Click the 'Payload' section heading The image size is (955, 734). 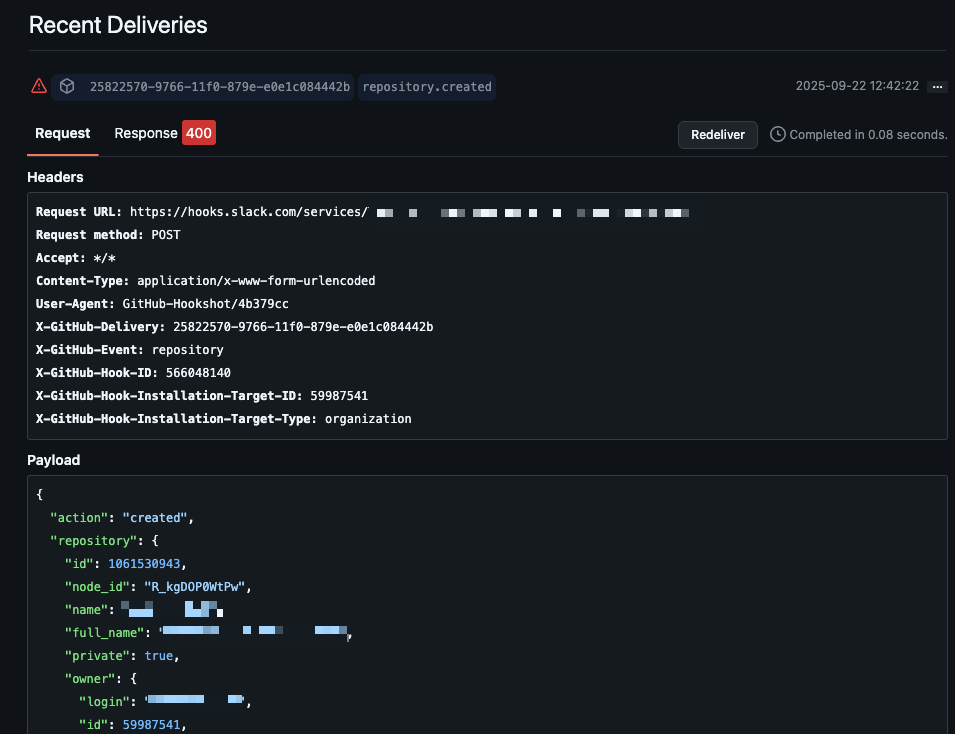click(x=54, y=461)
